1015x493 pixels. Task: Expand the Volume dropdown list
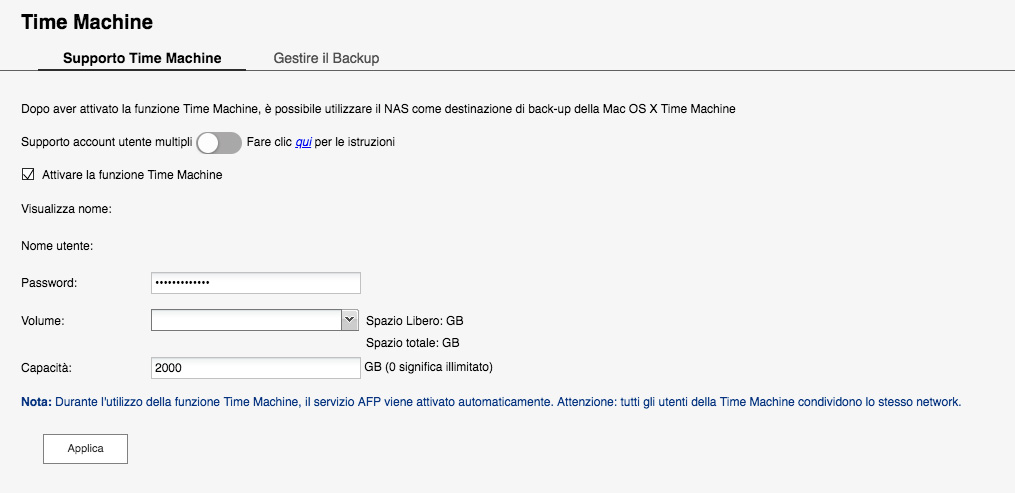(349, 320)
